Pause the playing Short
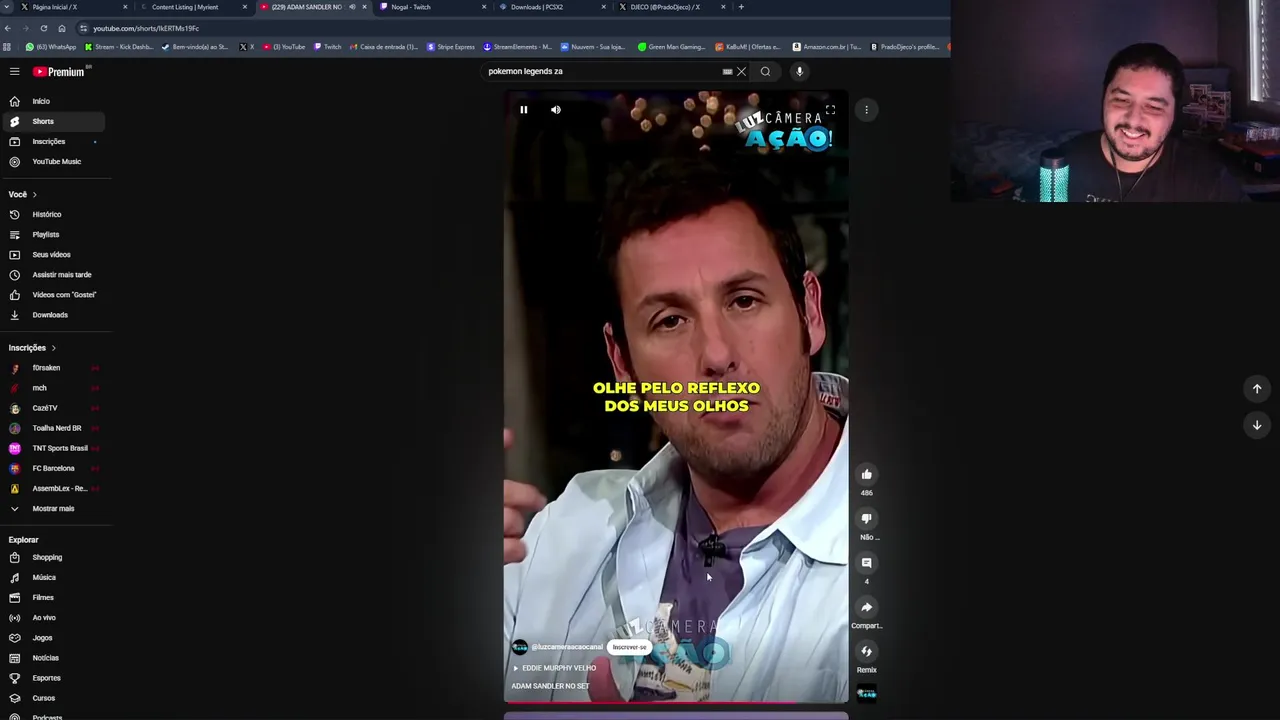Image resolution: width=1280 pixels, height=720 pixels. [x=523, y=109]
